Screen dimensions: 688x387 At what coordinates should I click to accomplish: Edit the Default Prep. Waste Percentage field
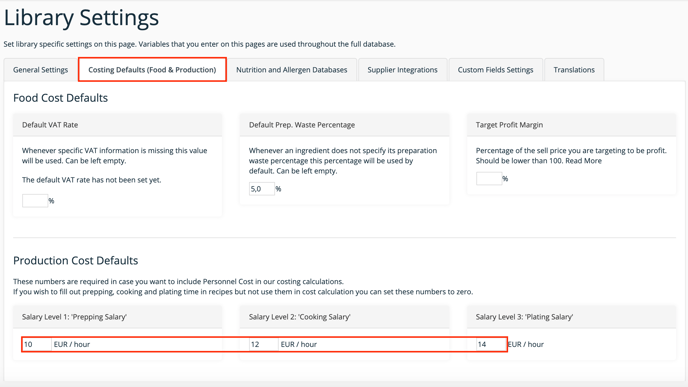tap(262, 189)
